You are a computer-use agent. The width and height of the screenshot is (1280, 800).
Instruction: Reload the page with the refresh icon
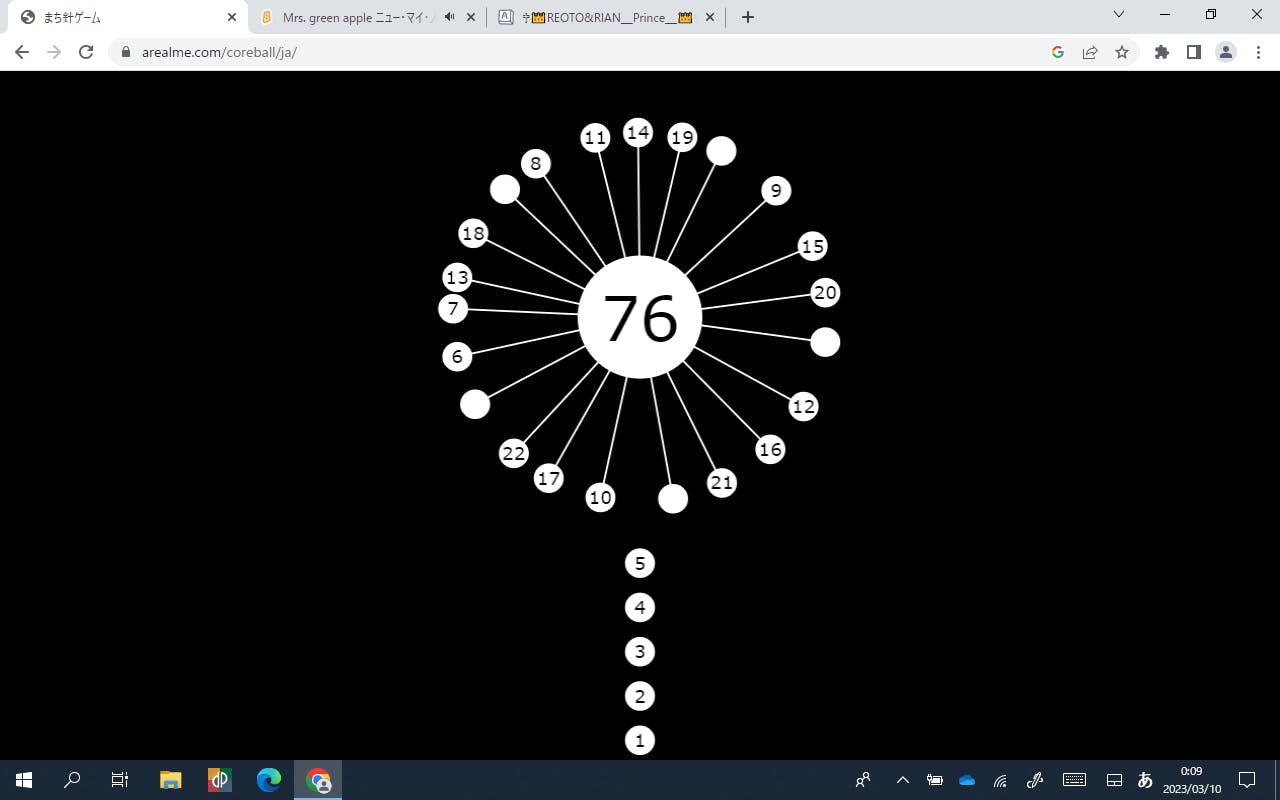(86, 52)
